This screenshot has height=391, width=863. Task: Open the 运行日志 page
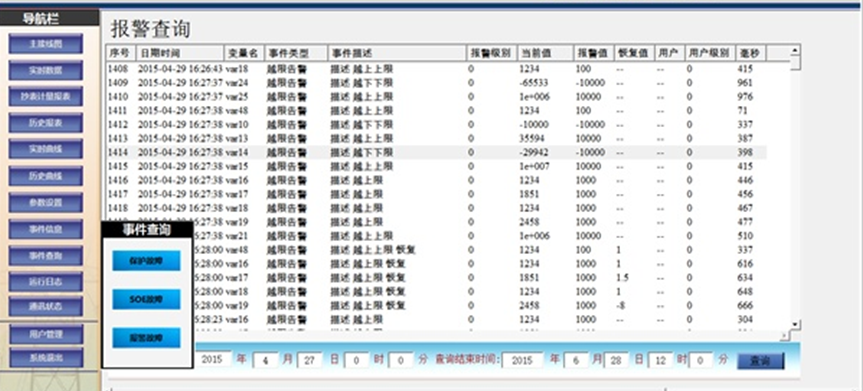pos(46,282)
